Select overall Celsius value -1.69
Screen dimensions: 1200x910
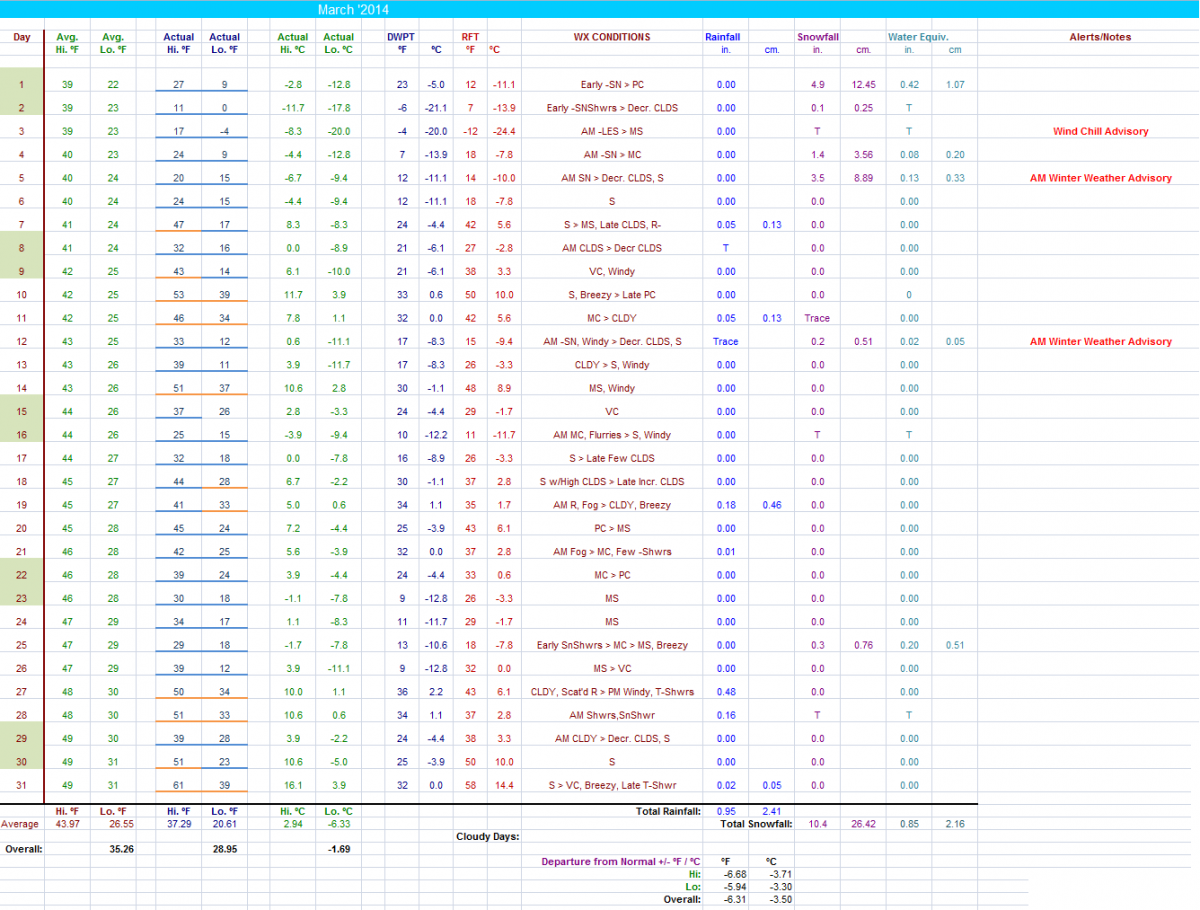(339, 847)
